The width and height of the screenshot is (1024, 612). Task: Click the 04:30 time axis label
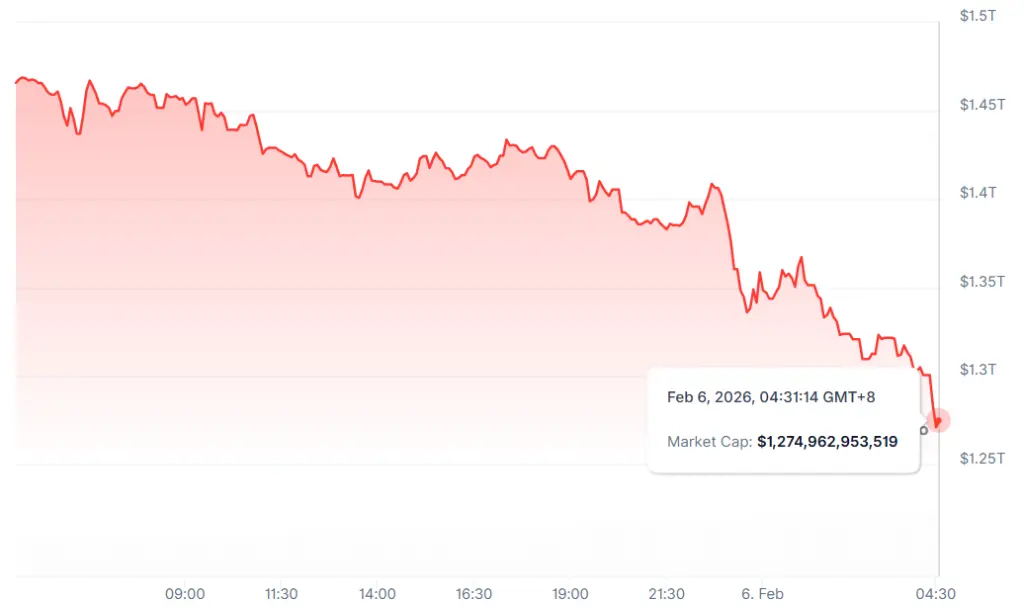[x=936, y=593]
